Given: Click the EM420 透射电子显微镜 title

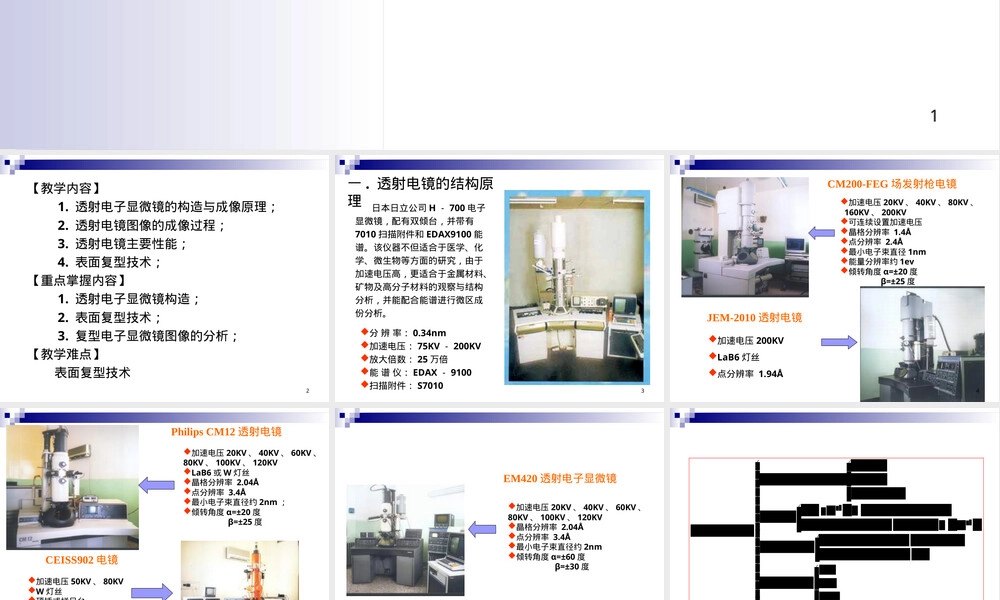Looking at the screenshot, I should point(560,478).
